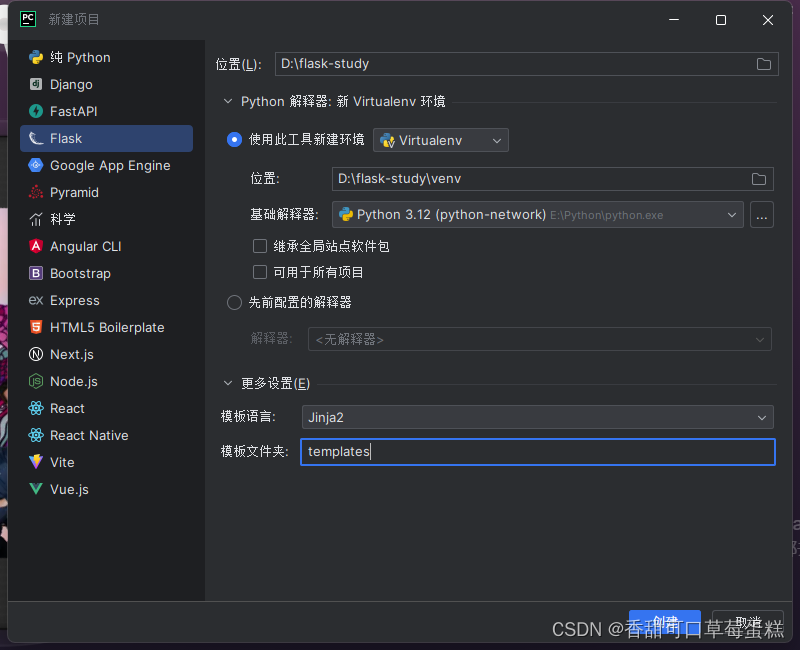The height and width of the screenshot is (650, 800).
Task: Select FastAPI project type label
Action: [73, 111]
